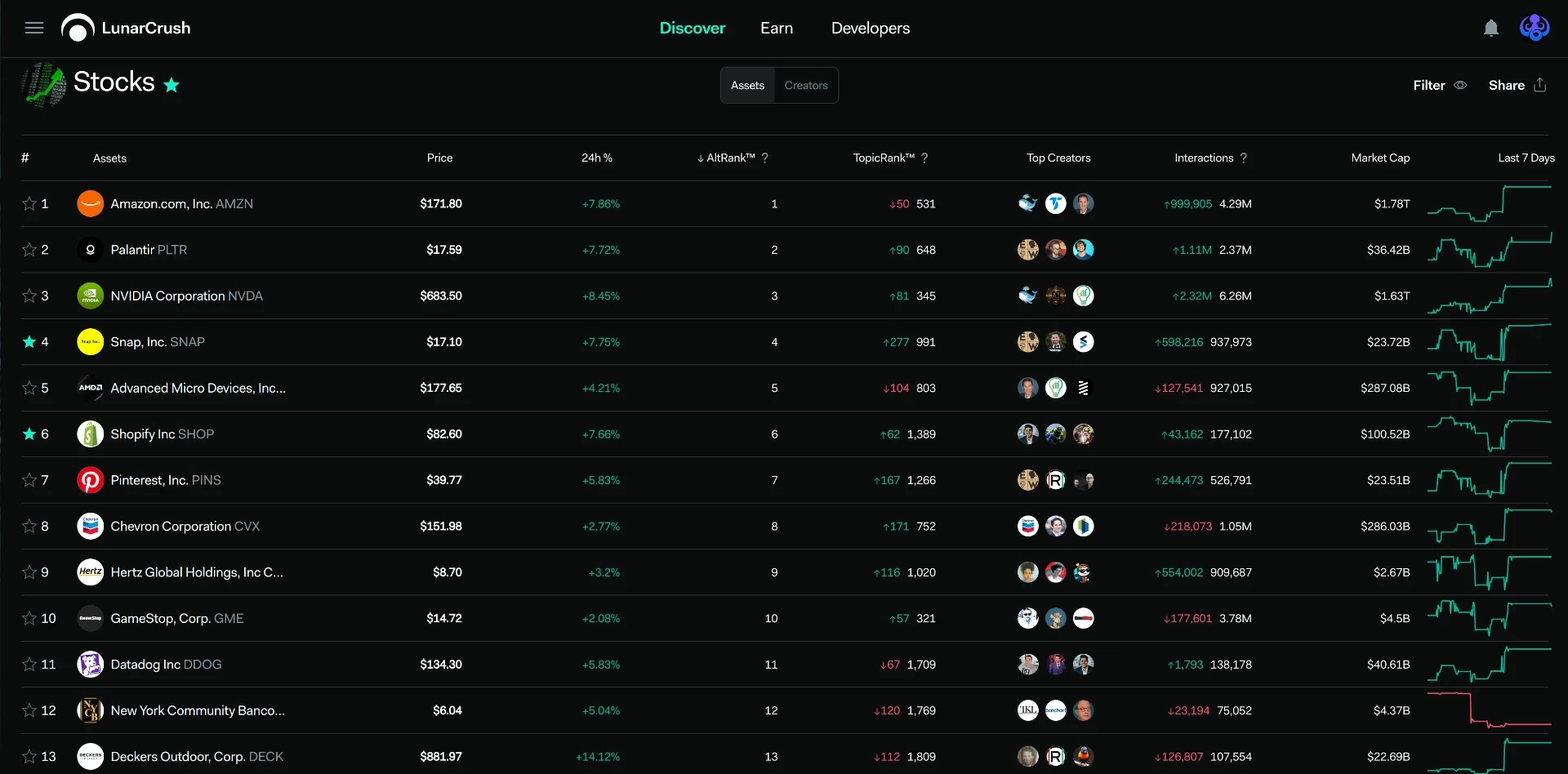The image size is (1568, 774).
Task: Sort by the 24h % column header
Action: [x=597, y=158]
